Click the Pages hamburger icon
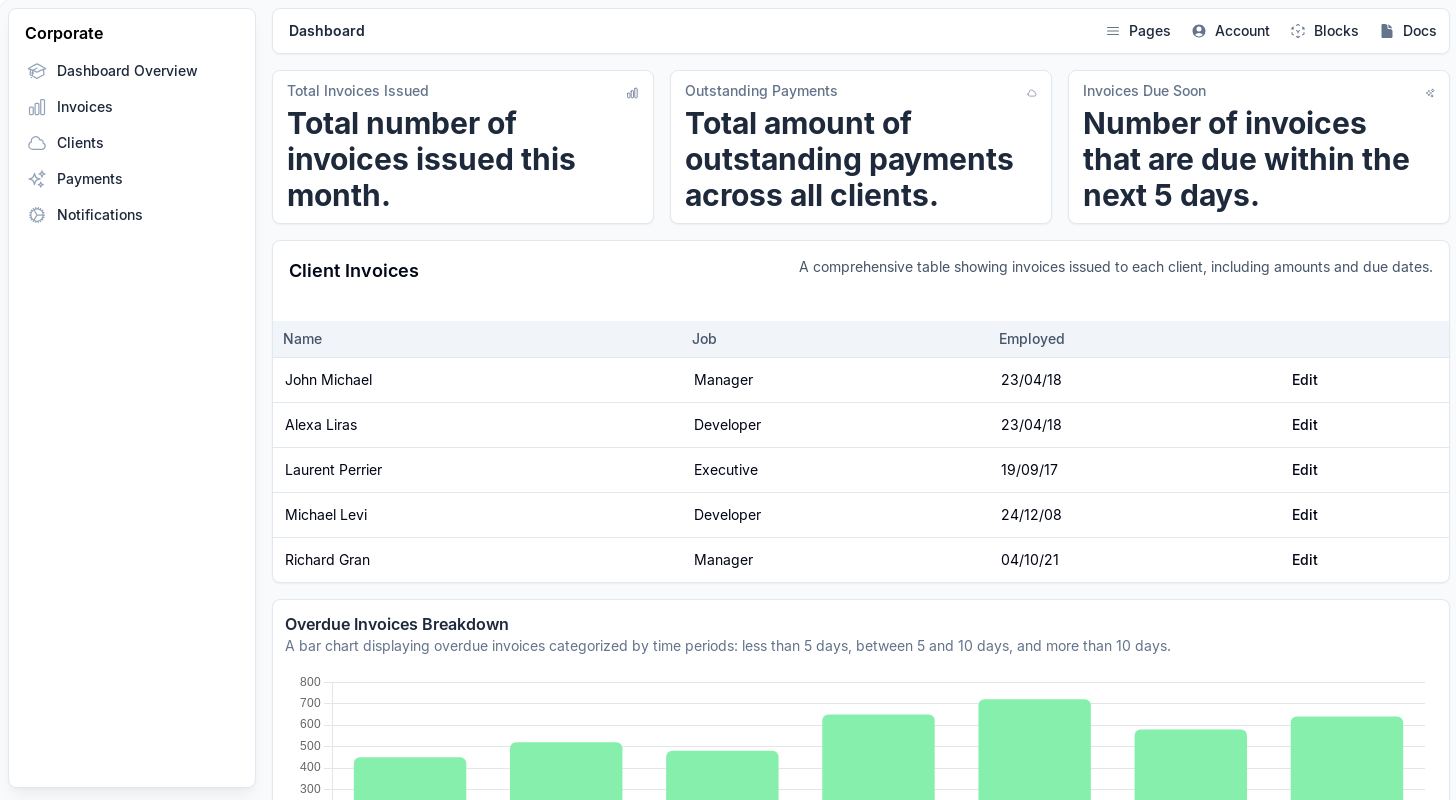1456x800 pixels. [1113, 31]
